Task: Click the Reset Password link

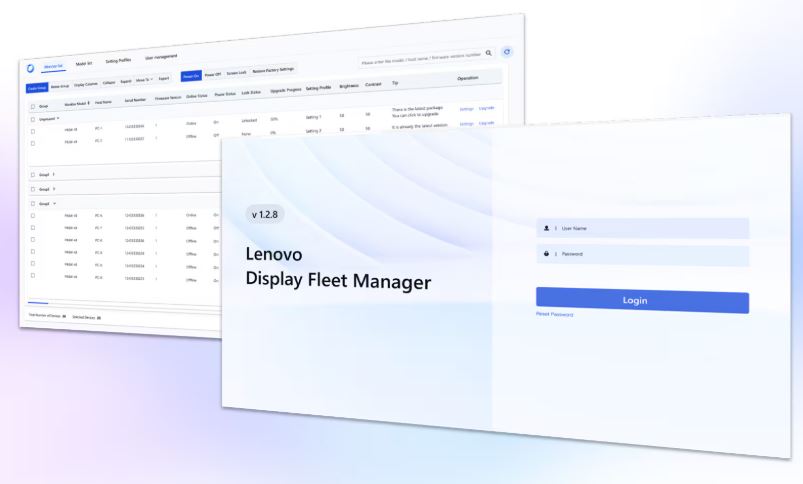Action: click(x=554, y=314)
